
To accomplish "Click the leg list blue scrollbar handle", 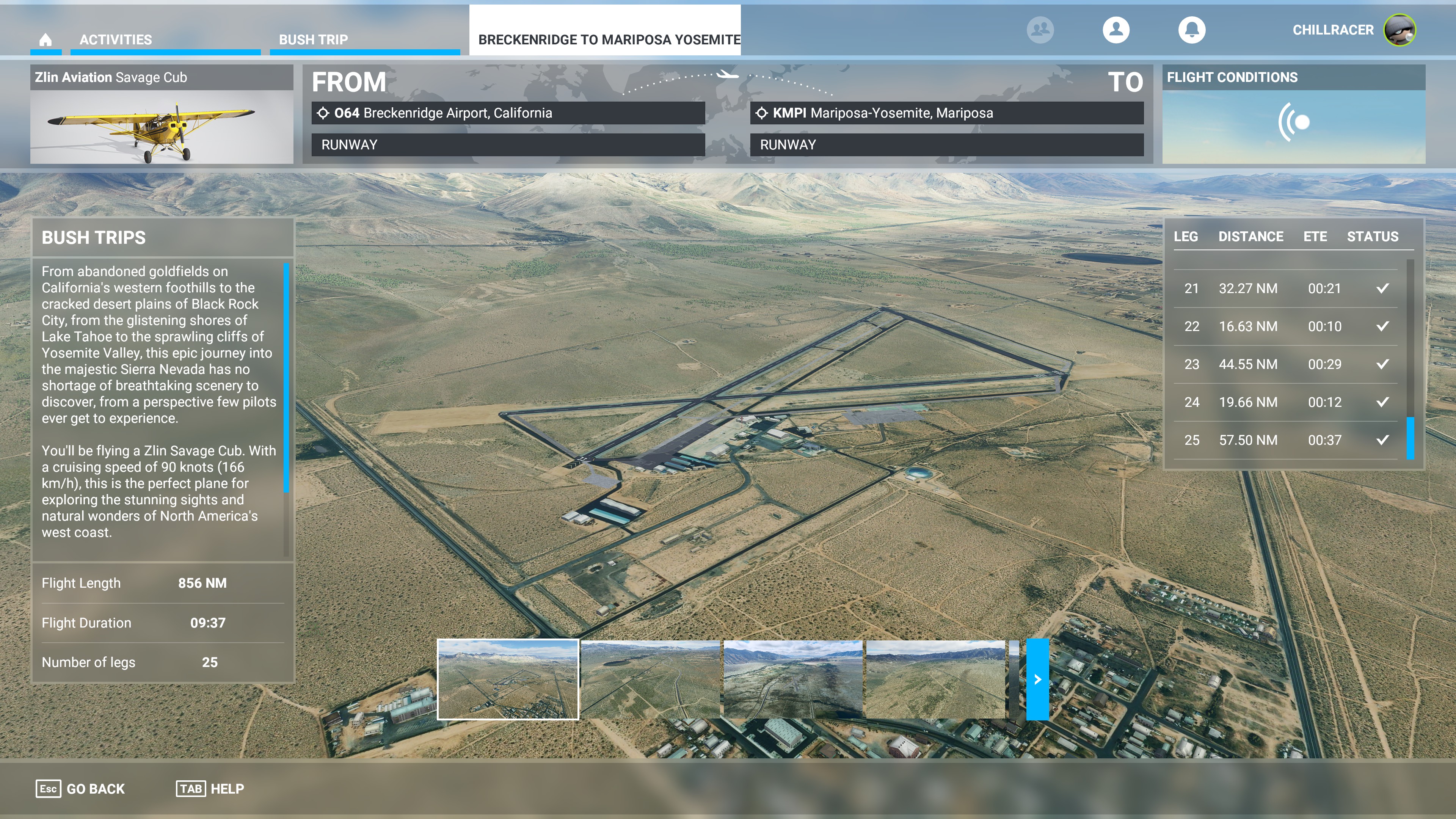I will (1410, 438).
